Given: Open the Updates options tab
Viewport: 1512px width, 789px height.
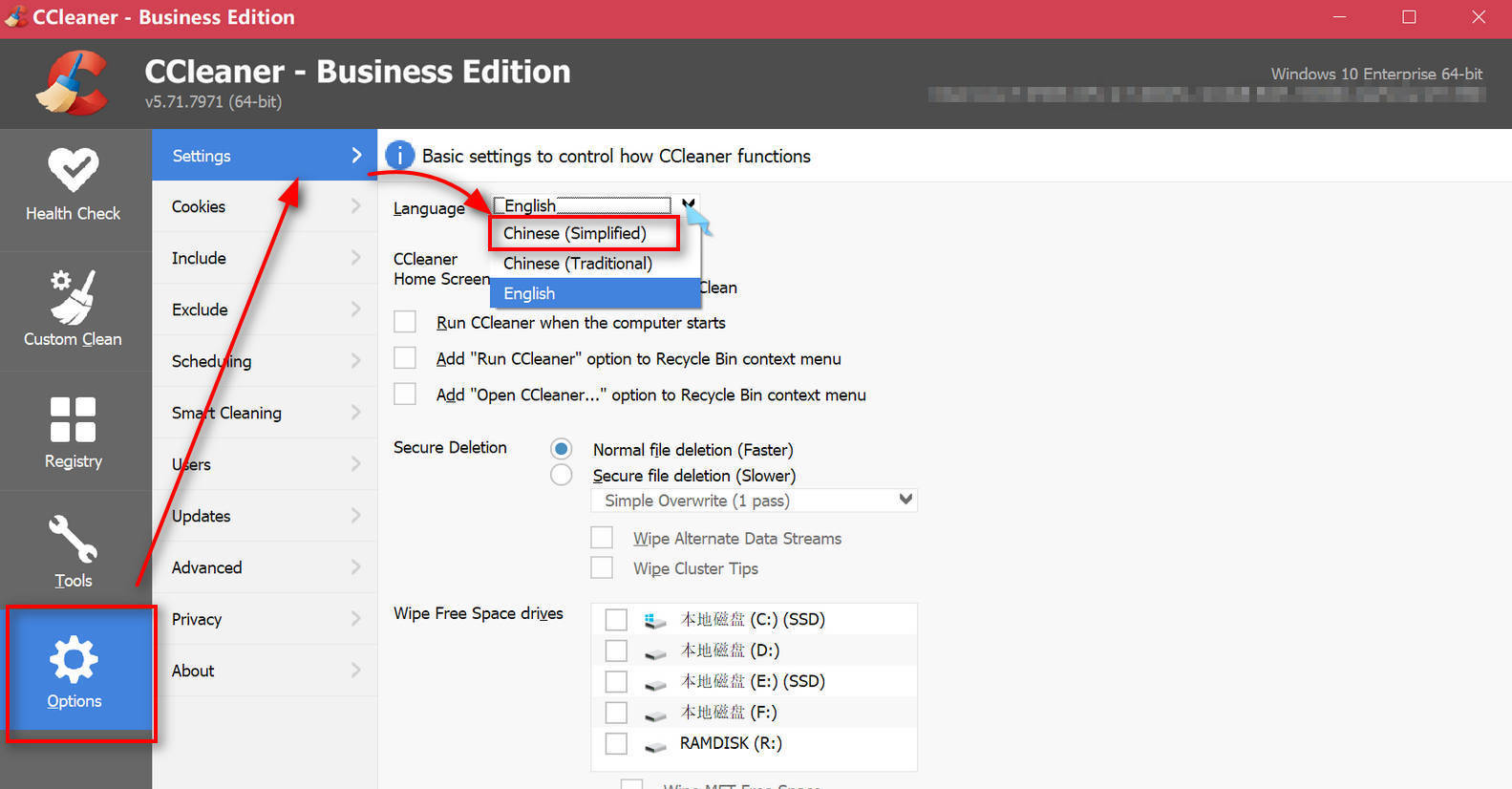Looking at the screenshot, I should (265, 516).
